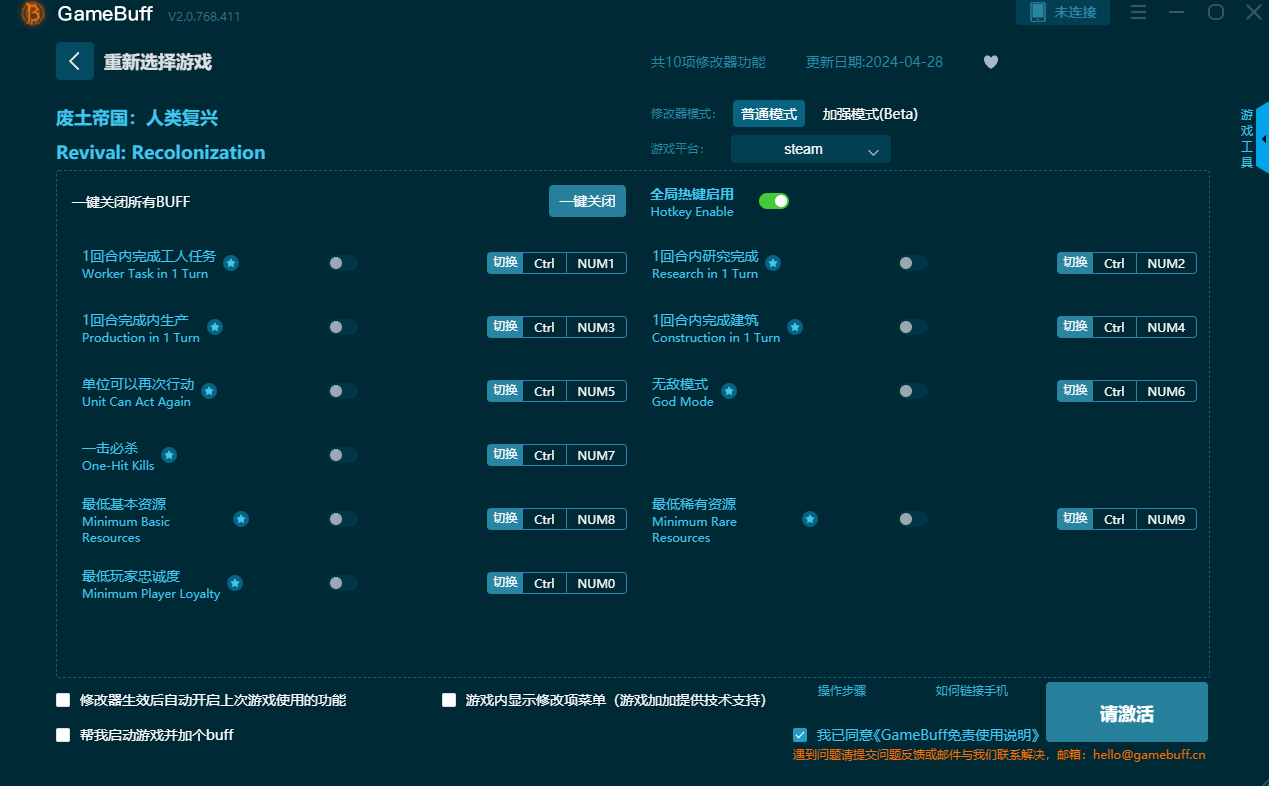The image size is (1269, 786).
Task: Click star icon next to One-Hit Kills
Action: click(x=169, y=455)
